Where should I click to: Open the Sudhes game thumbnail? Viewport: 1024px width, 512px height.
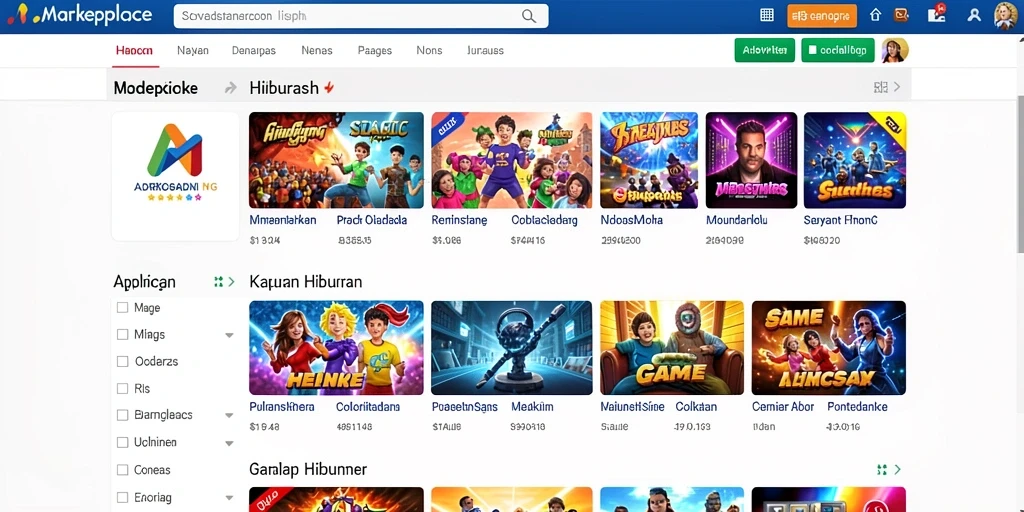coord(855,160)
